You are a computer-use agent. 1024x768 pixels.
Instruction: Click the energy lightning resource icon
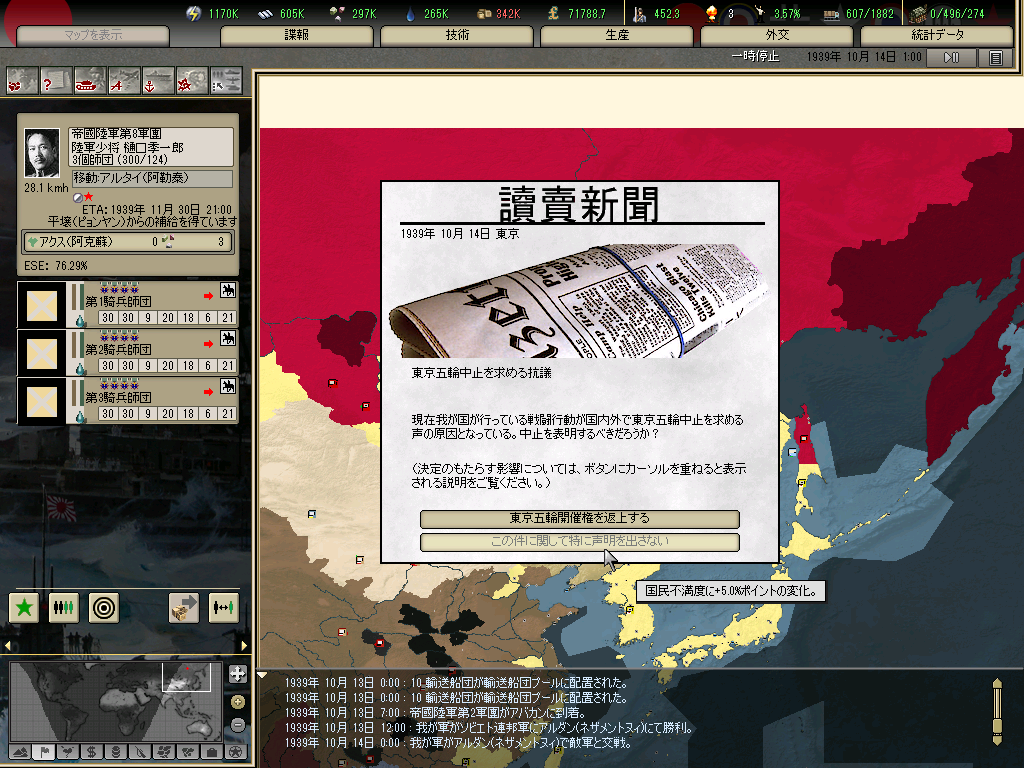[x=193, y=14]
